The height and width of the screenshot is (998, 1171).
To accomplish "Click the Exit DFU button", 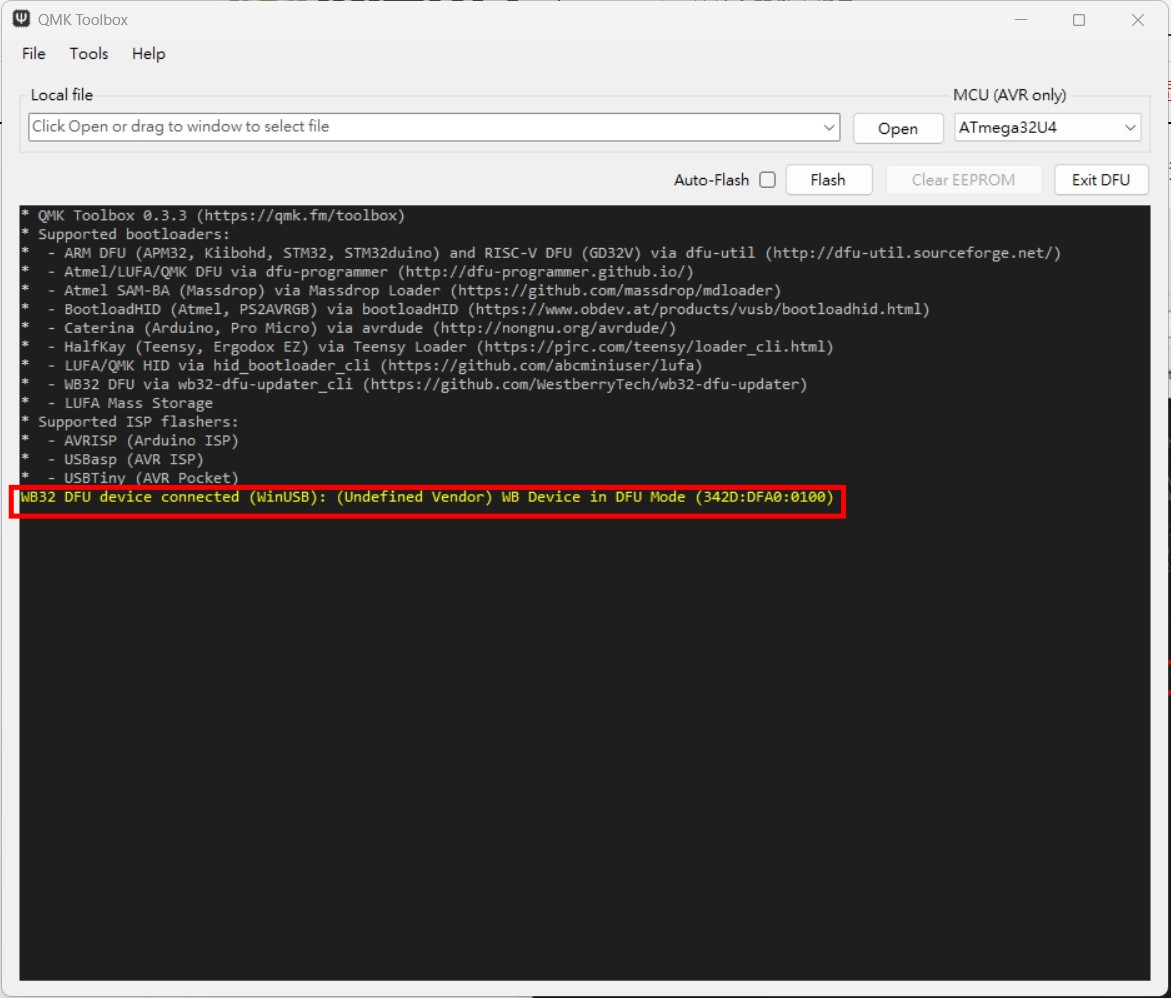I will [1101, 180].
